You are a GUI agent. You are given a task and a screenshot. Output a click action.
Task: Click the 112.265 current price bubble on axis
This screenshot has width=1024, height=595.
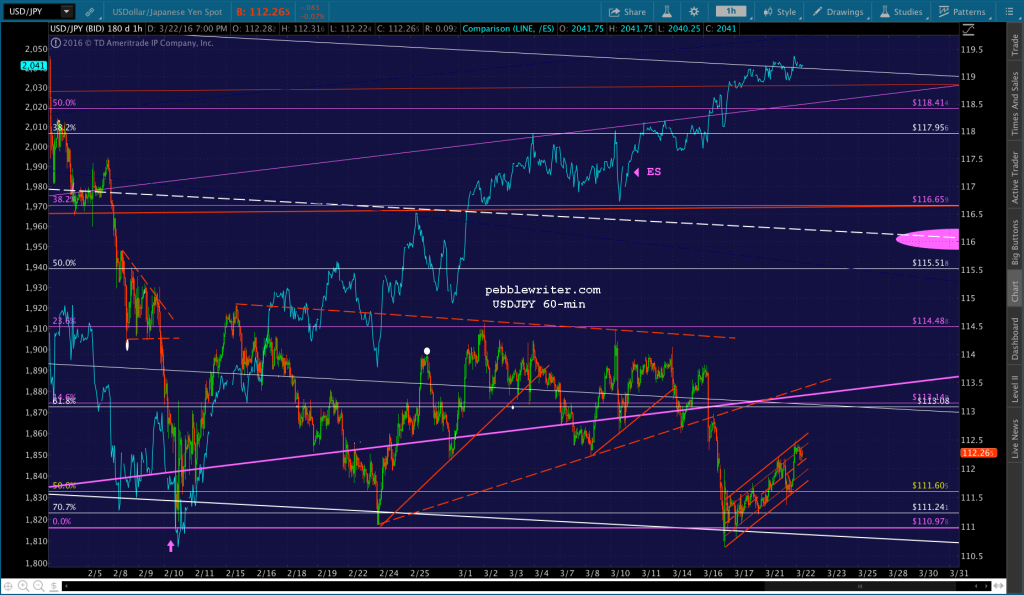[978, 453]
